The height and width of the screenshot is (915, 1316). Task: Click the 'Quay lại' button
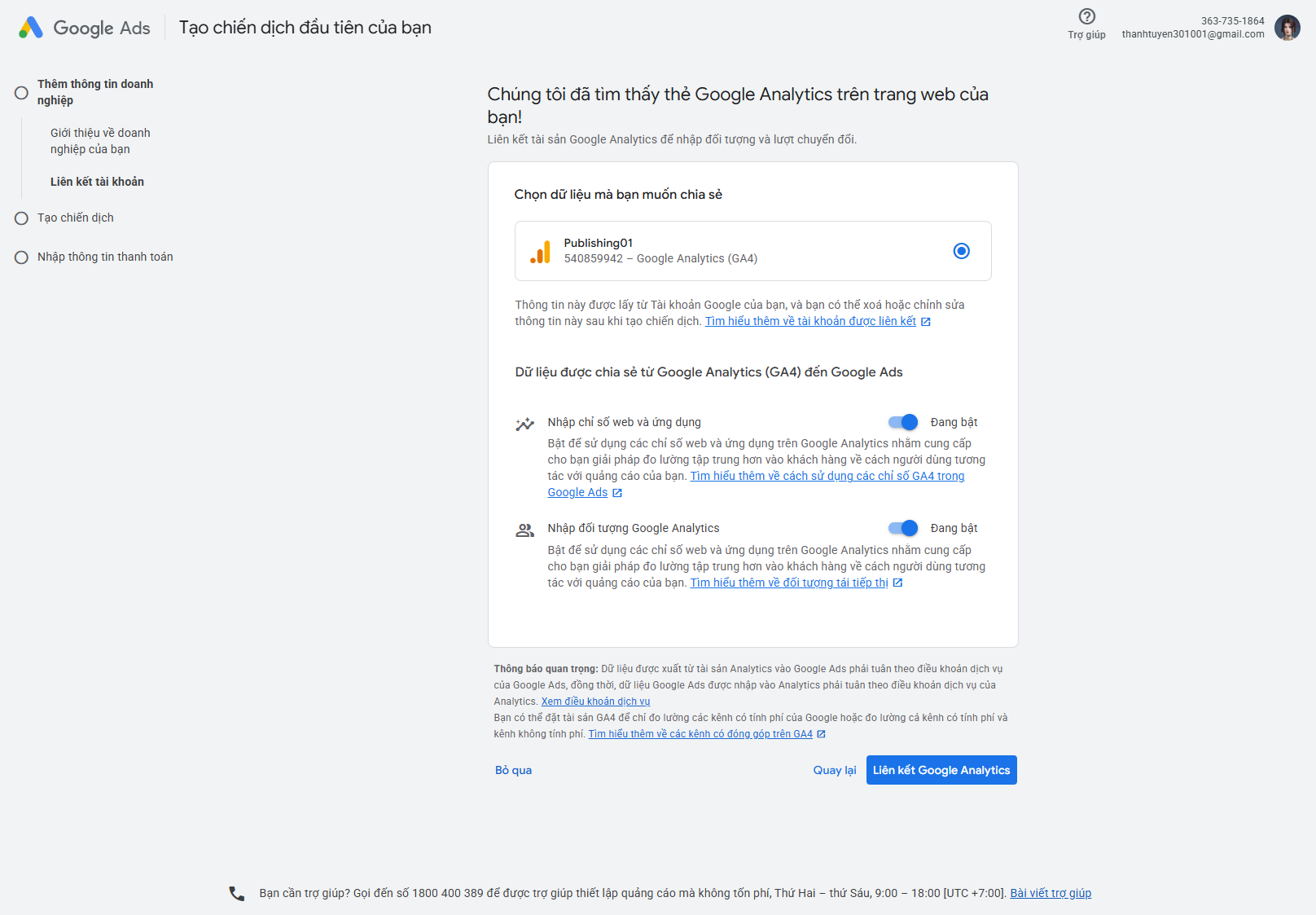tap(835, 770)
